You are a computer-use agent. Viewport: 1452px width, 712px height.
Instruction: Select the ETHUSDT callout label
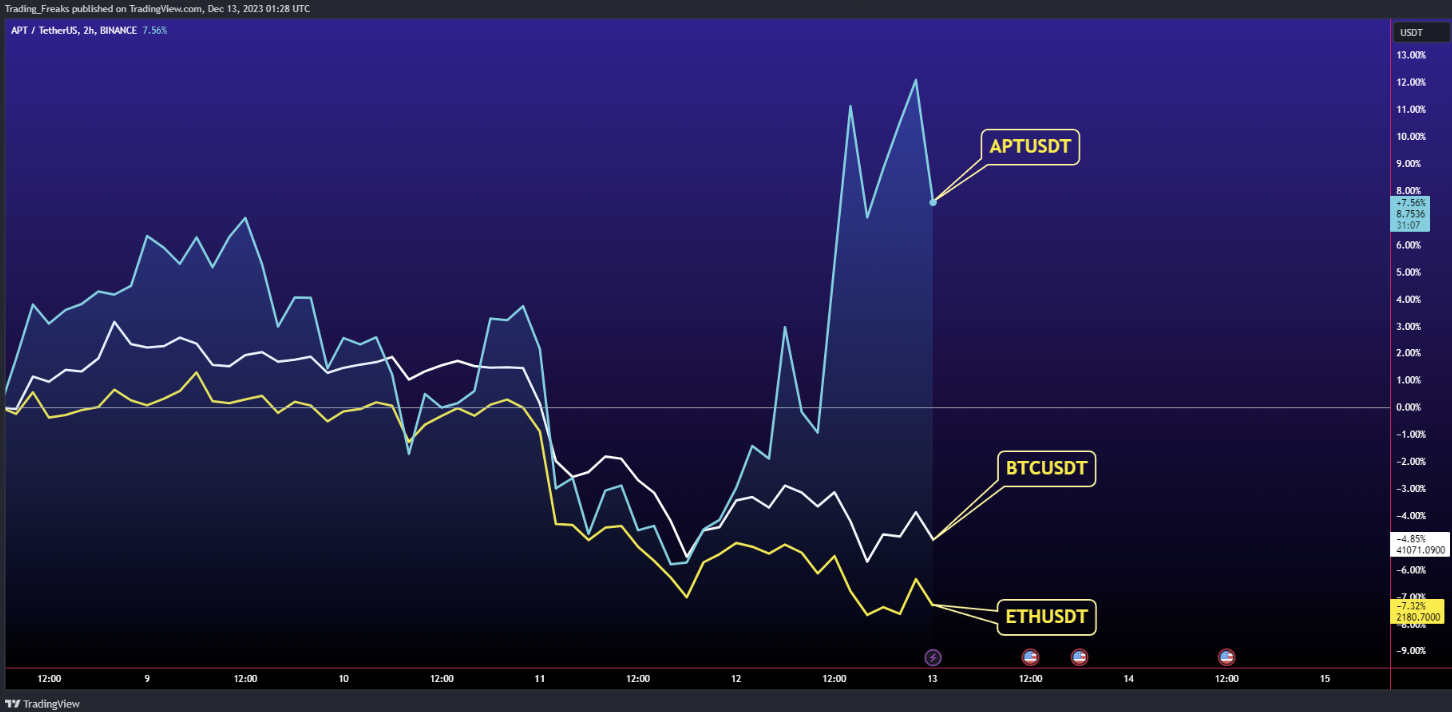click(x=1046, y=617)
